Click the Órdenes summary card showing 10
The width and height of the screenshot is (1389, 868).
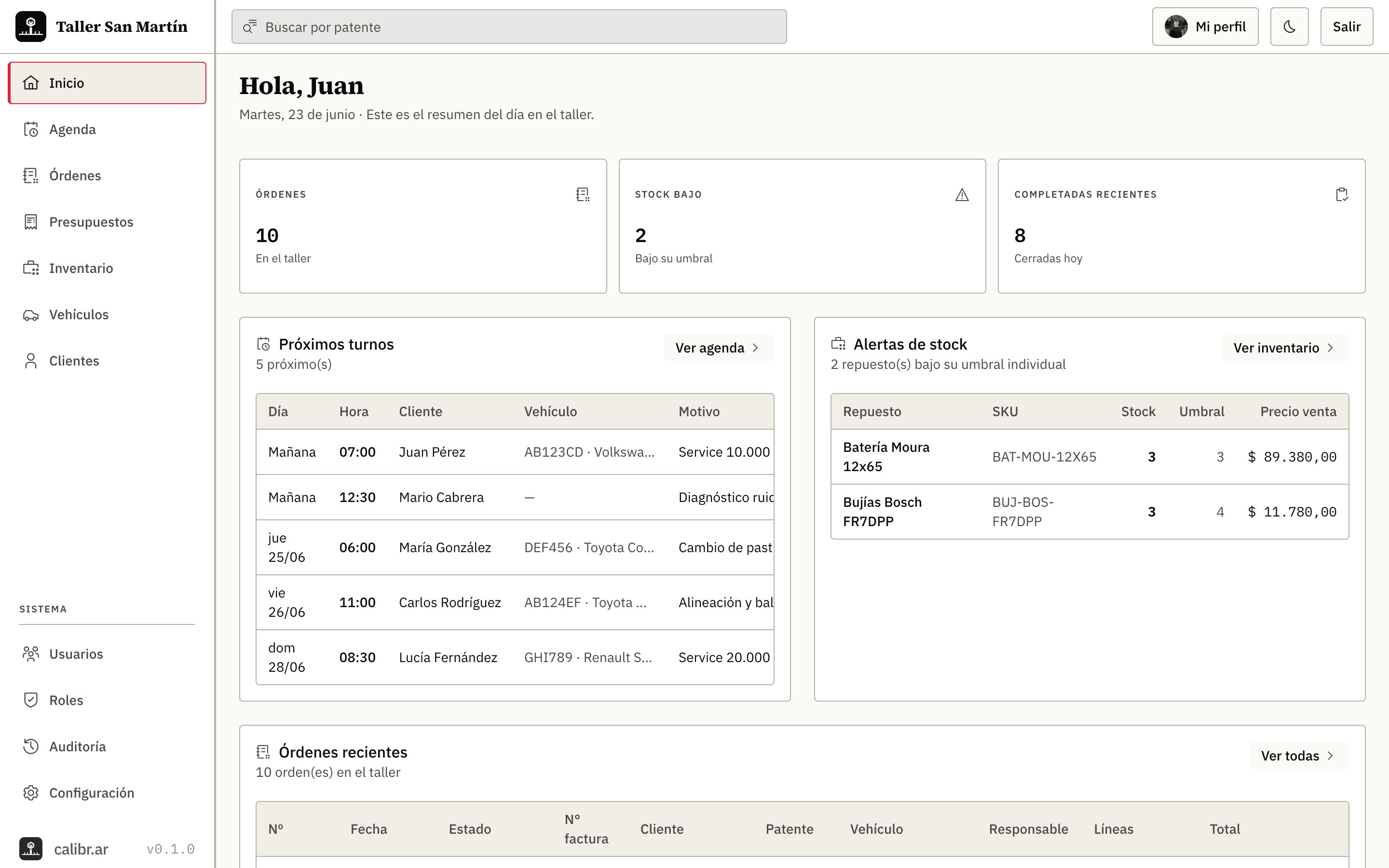pyautogui.click(x=423, y=226)
